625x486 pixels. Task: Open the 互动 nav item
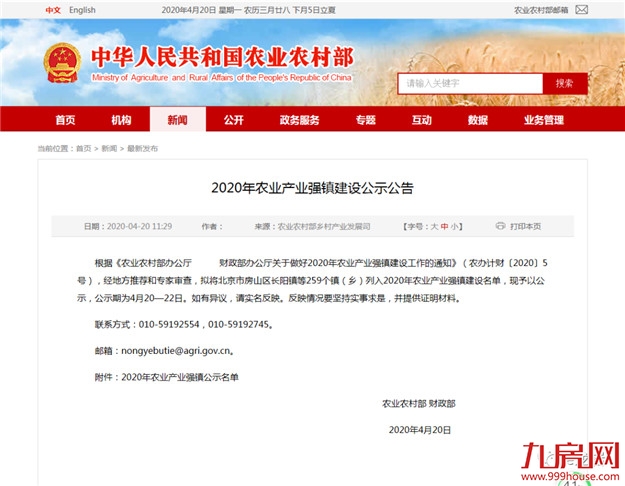[422, 120]
